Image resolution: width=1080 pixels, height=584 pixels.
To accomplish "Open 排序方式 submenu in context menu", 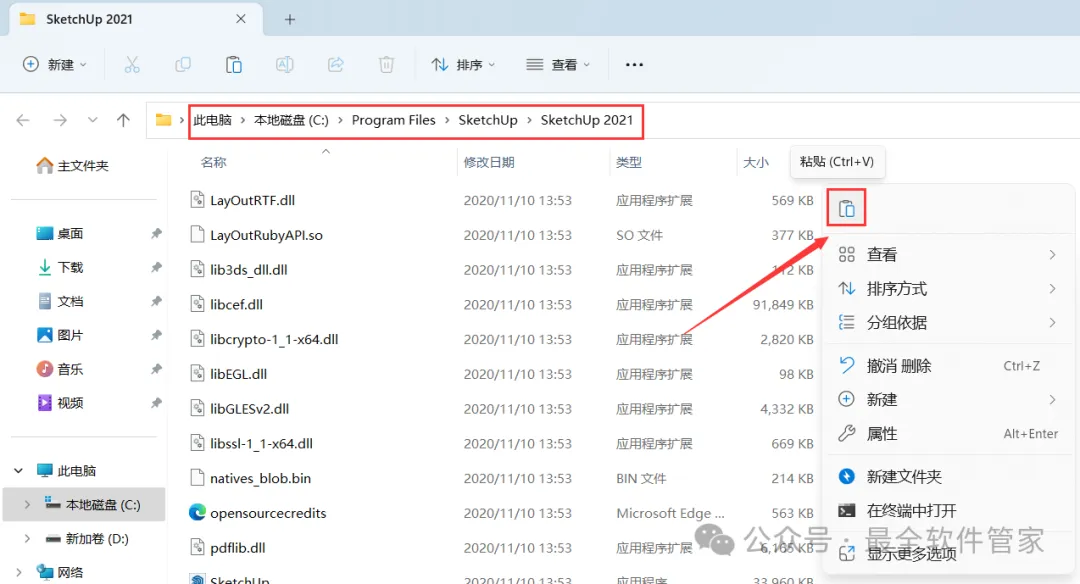I will 948,289.
